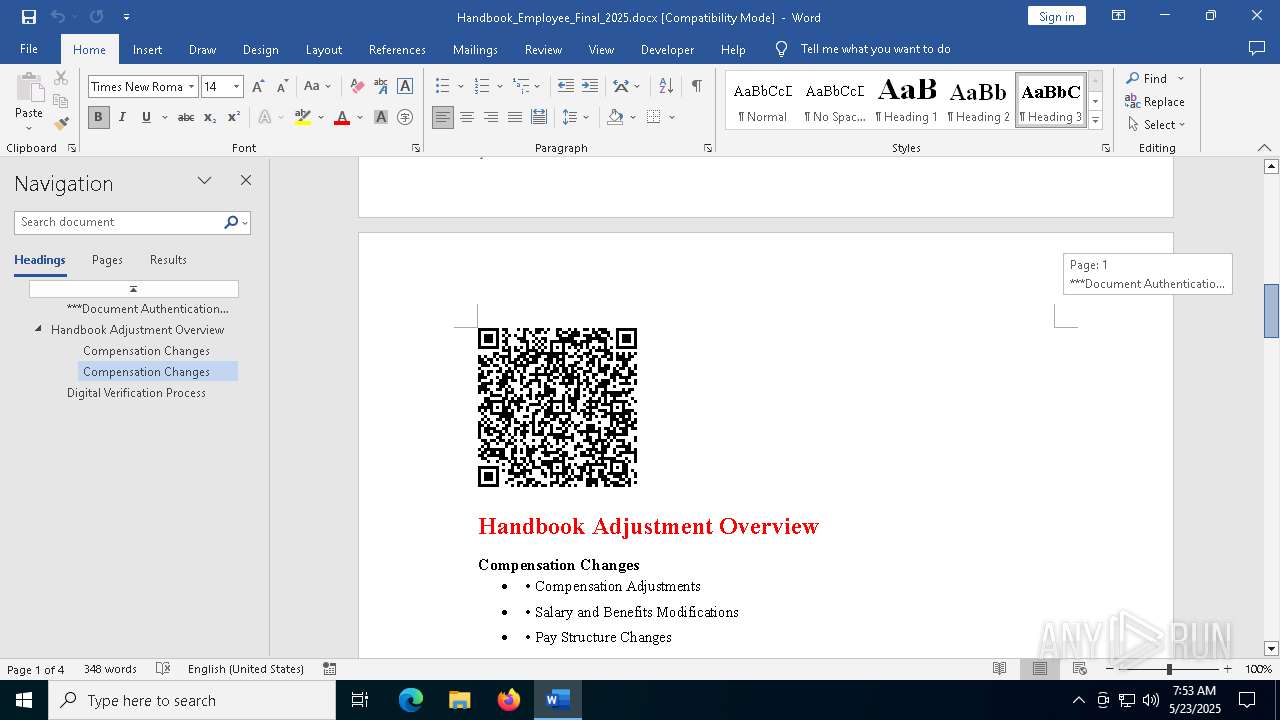Click the Sign in button

pos(1056,16)
